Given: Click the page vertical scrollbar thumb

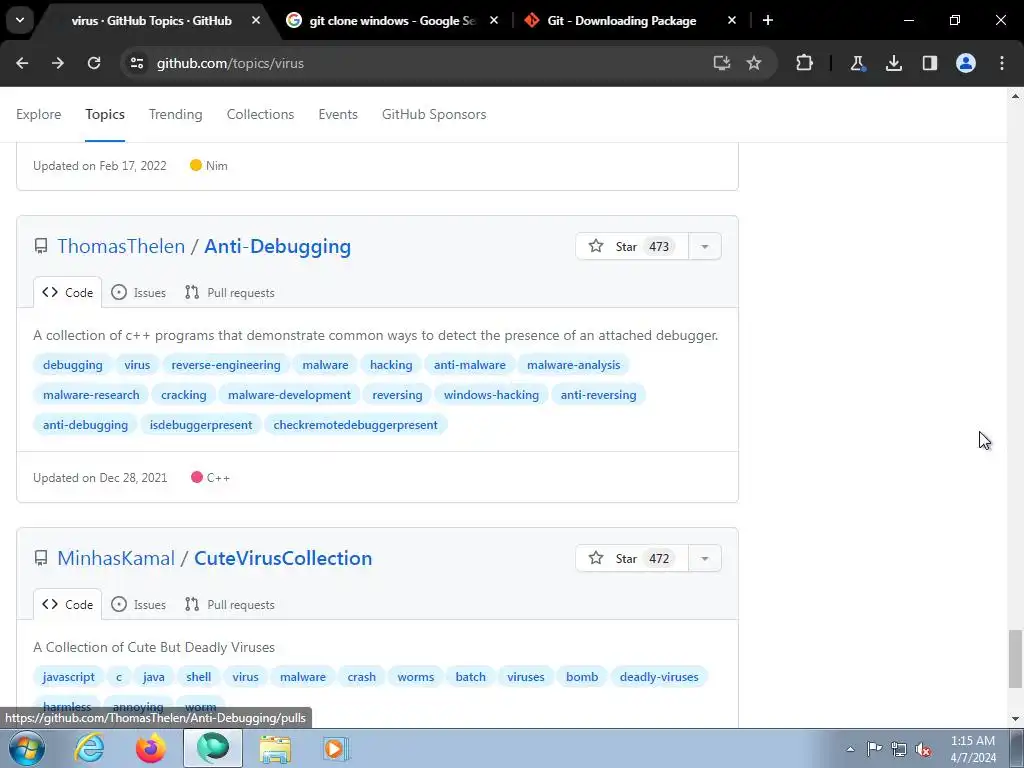Looking at the screenshot, I should tap(1015, 658).
